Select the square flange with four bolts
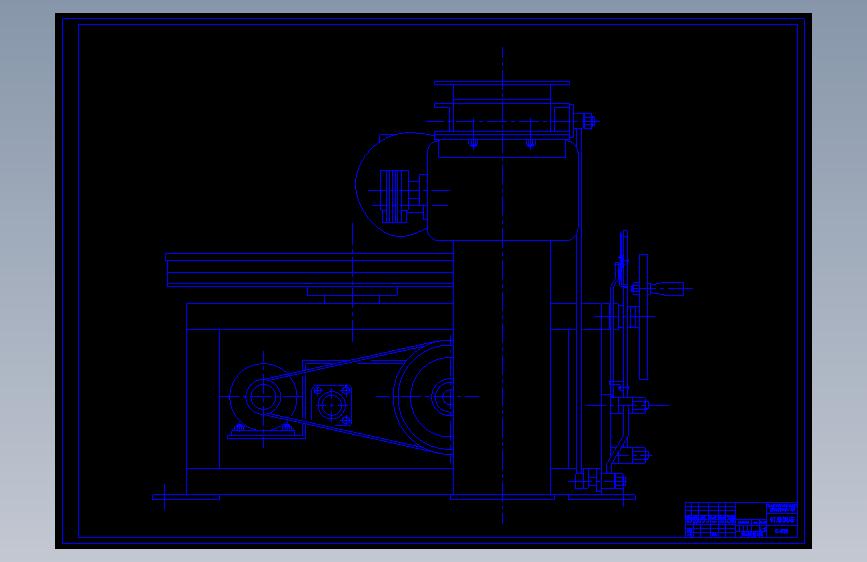This screenshot has height=562, width=867. 332,405
